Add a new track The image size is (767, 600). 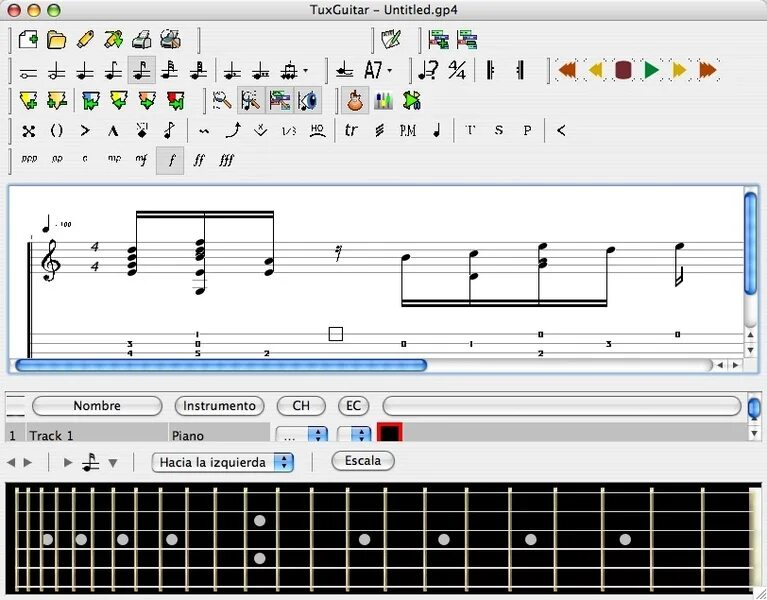click(x=438, y=39)
